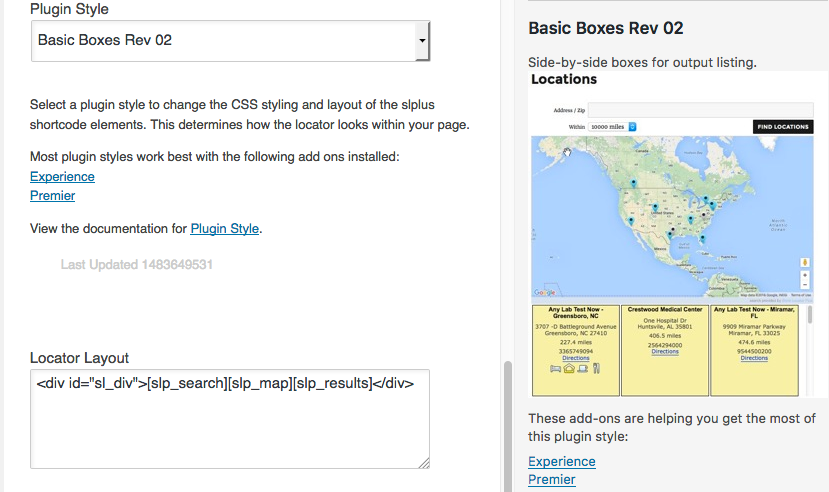Click Directions under Miramar, FL location

(x=754, y=358)
